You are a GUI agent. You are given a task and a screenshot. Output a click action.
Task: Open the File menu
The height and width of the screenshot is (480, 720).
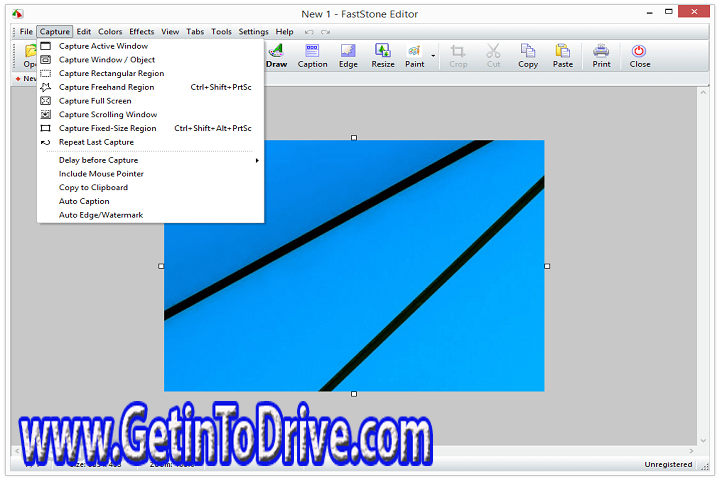click(26, 32)
